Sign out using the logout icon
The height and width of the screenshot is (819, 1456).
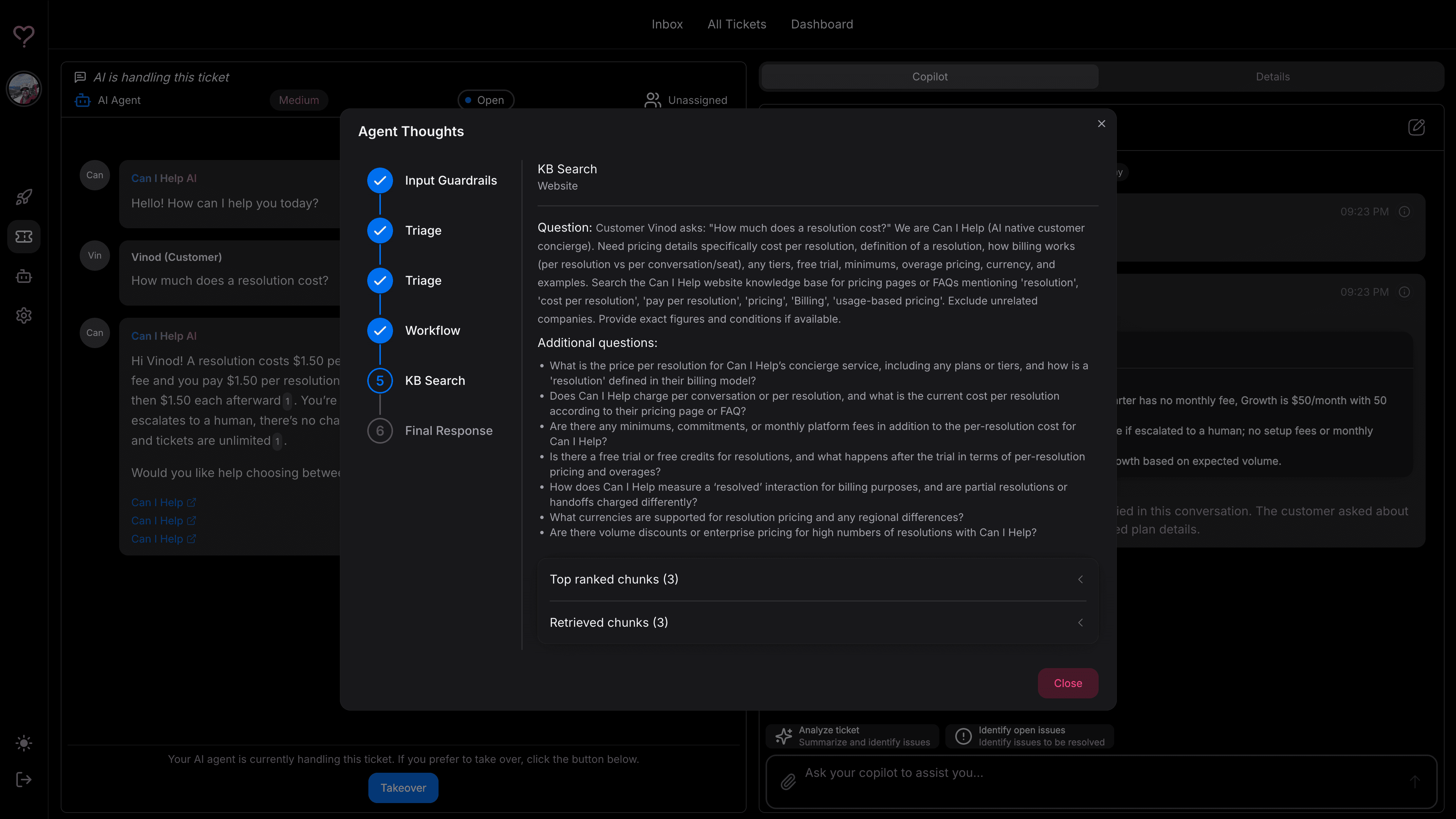pyautogui.click(x=24, y=780)
